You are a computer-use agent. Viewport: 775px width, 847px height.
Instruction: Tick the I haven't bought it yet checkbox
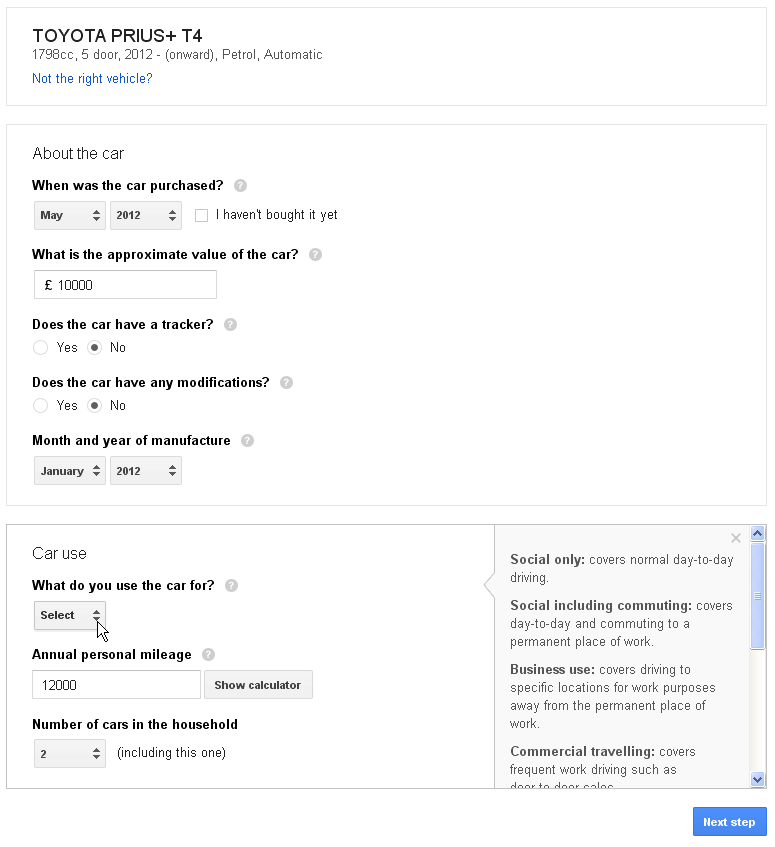201,216
